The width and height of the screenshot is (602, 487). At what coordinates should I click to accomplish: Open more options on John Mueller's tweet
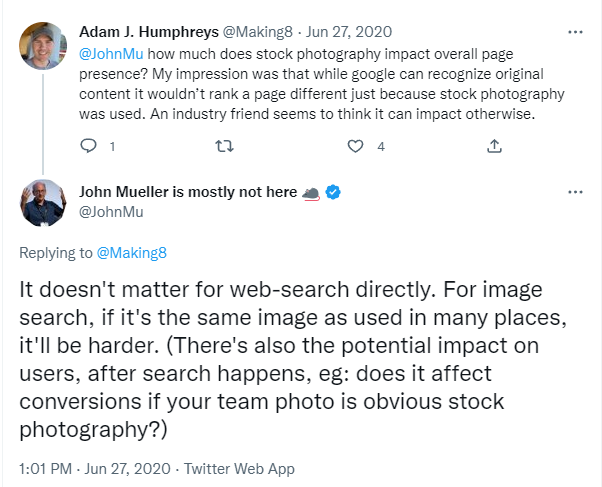tap(575, 192)
